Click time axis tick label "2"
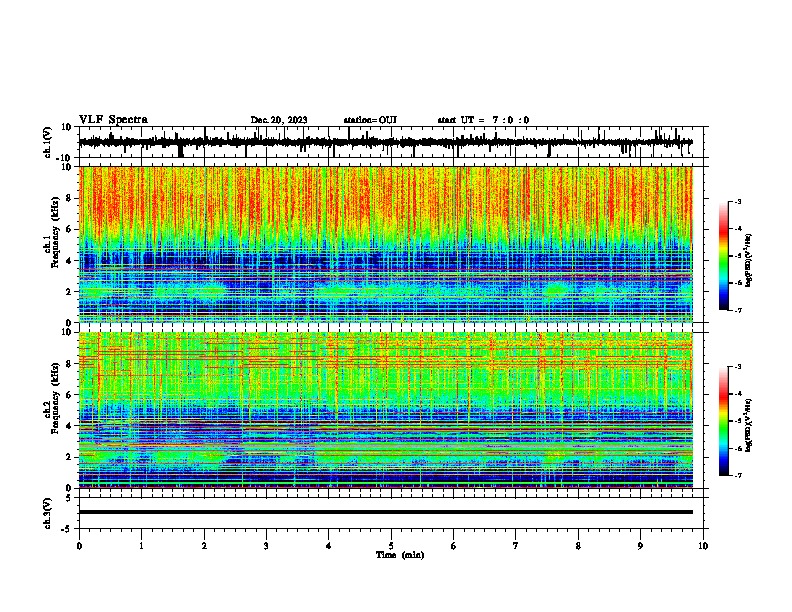Screen dimensions: 792x612 (204, 546)
